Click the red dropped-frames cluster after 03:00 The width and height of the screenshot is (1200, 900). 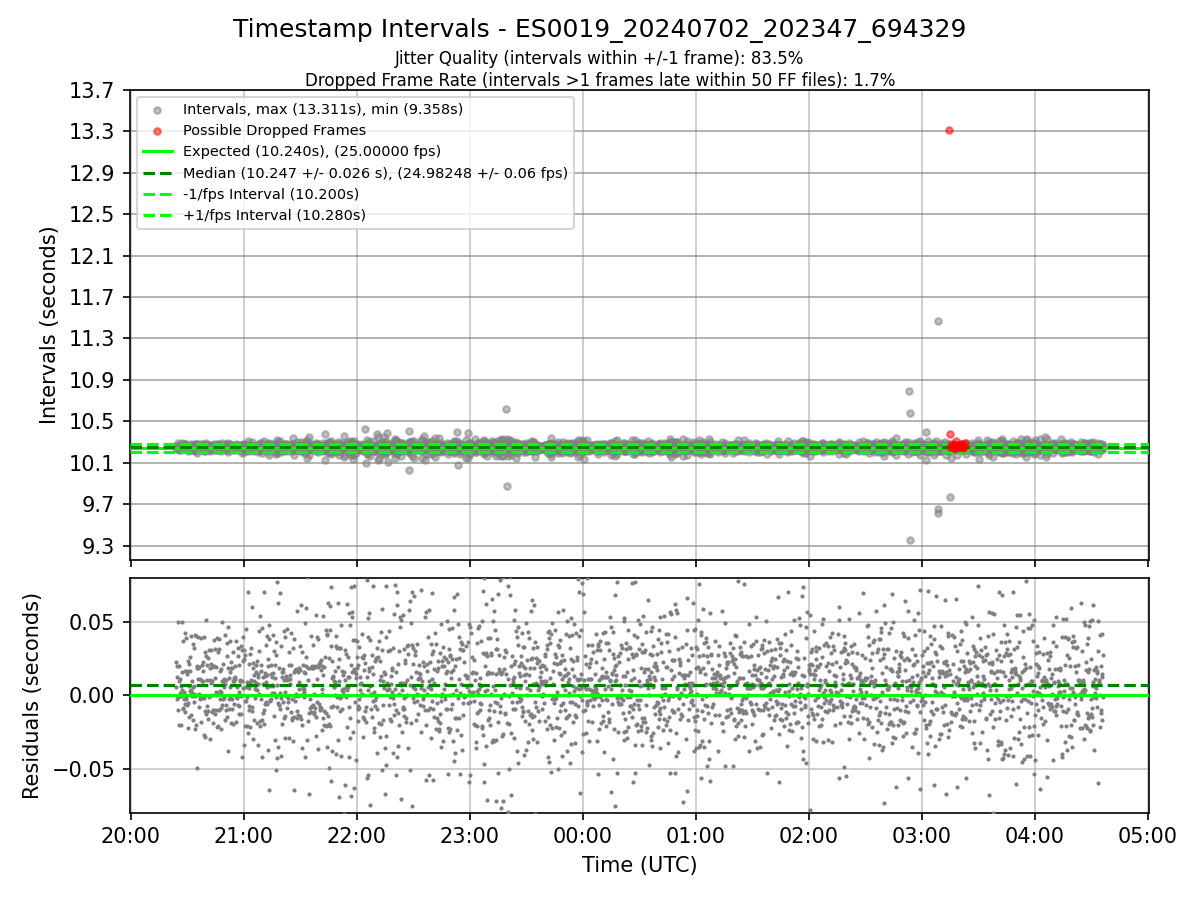pyautogui.click(x=958, y=445)
